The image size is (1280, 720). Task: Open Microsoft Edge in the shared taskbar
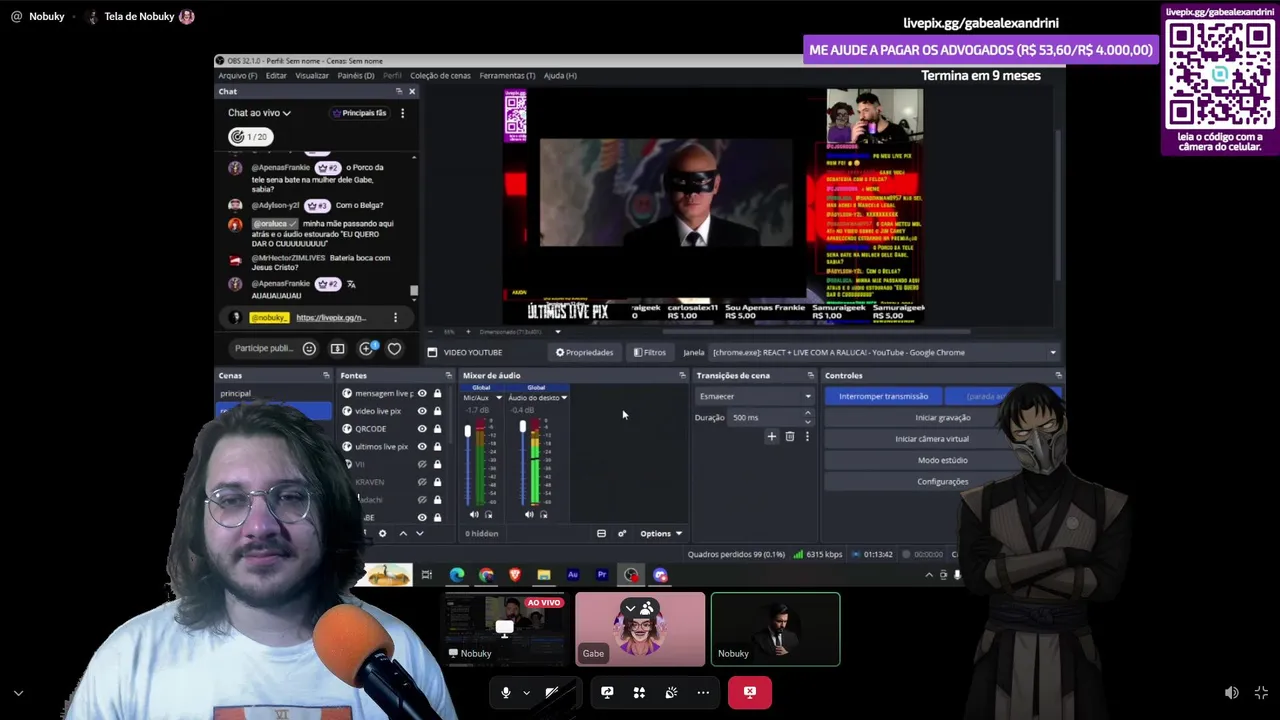pos(457,574)
